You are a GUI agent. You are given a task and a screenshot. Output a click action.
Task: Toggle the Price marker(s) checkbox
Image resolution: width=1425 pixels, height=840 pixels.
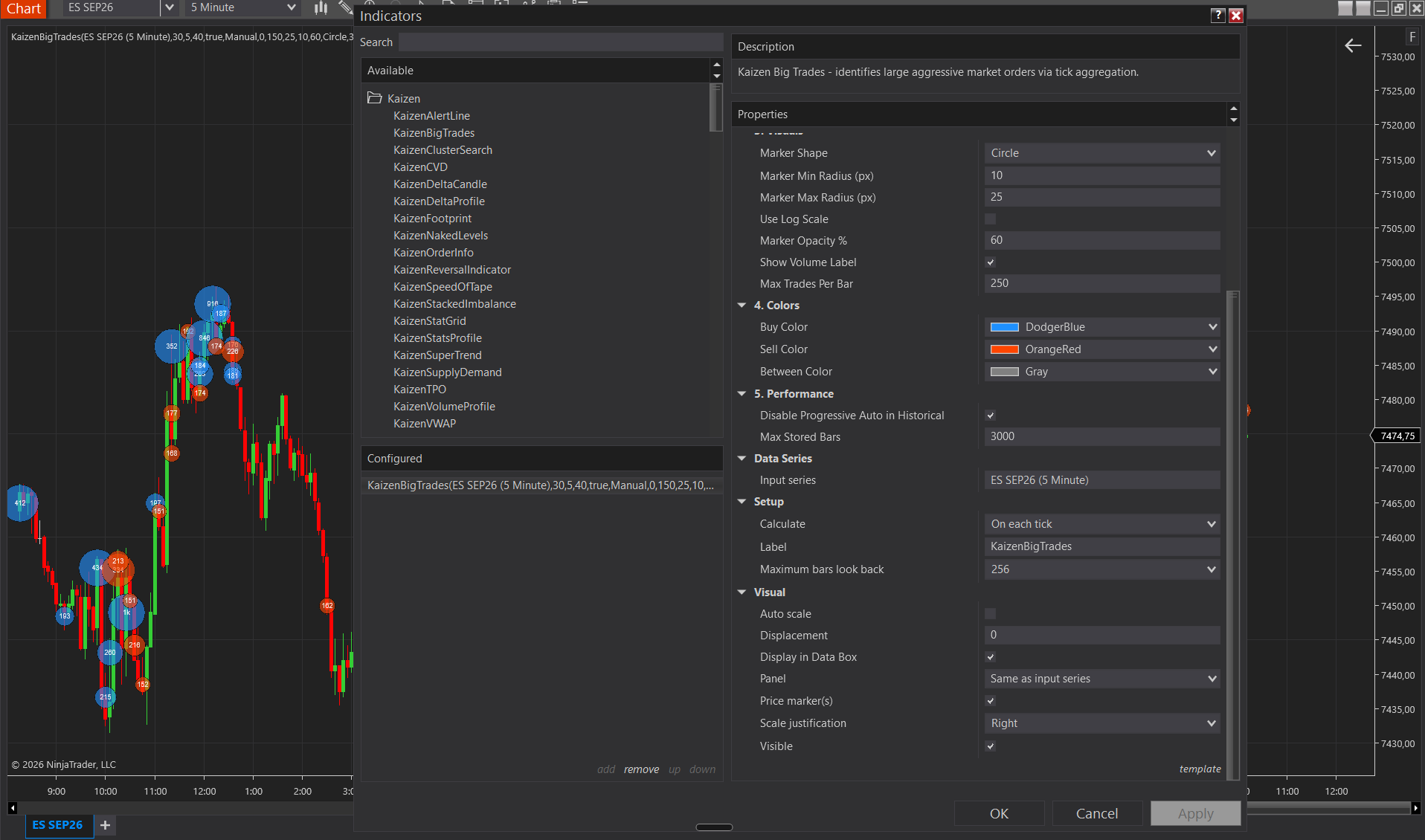tap(990, 701)
